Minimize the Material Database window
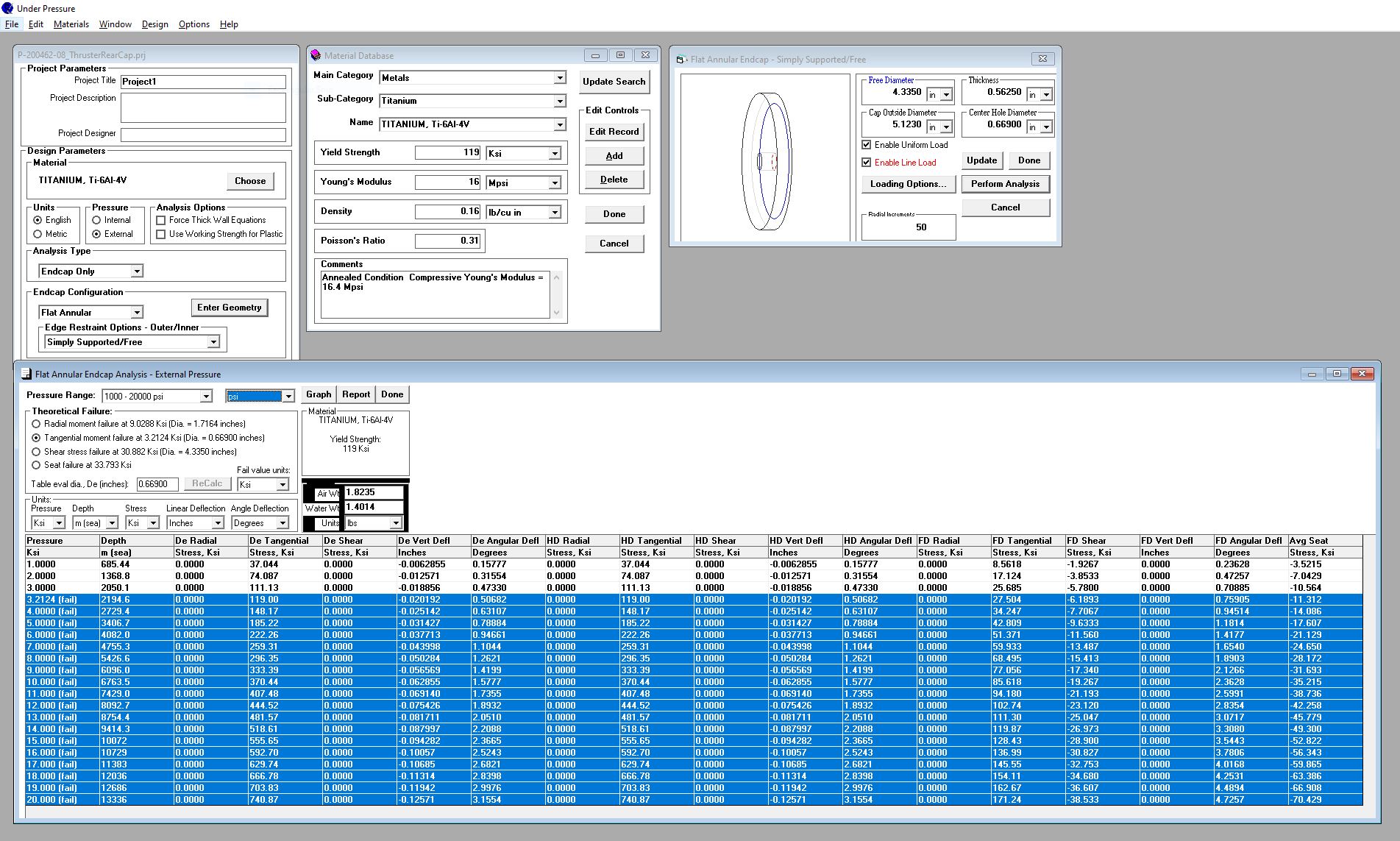 (595, 55)
